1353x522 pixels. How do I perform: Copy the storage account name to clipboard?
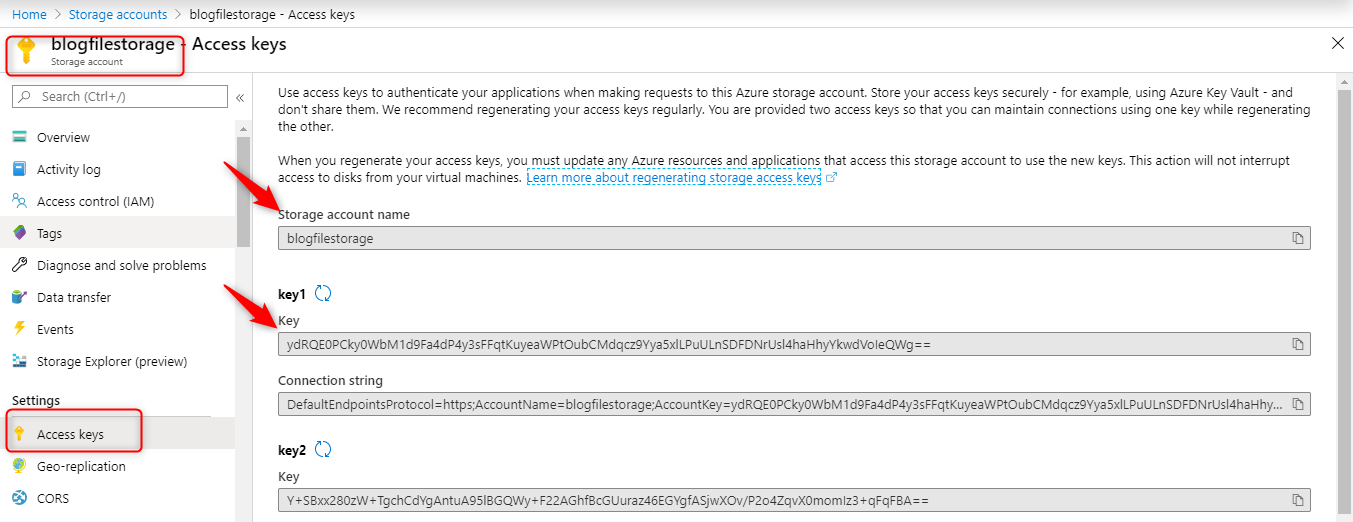(x=1297, y=238)
